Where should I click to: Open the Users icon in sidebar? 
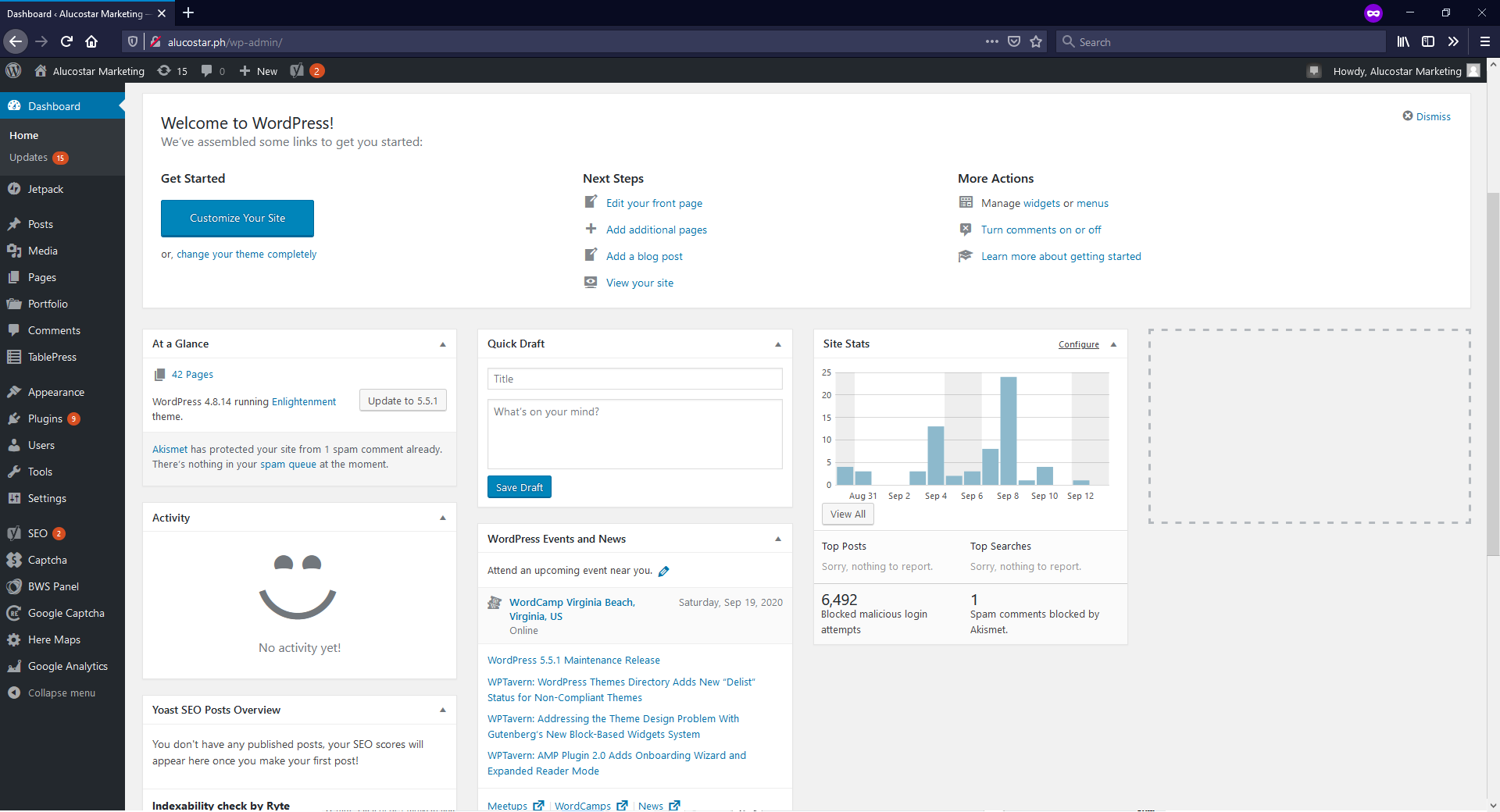14,445
